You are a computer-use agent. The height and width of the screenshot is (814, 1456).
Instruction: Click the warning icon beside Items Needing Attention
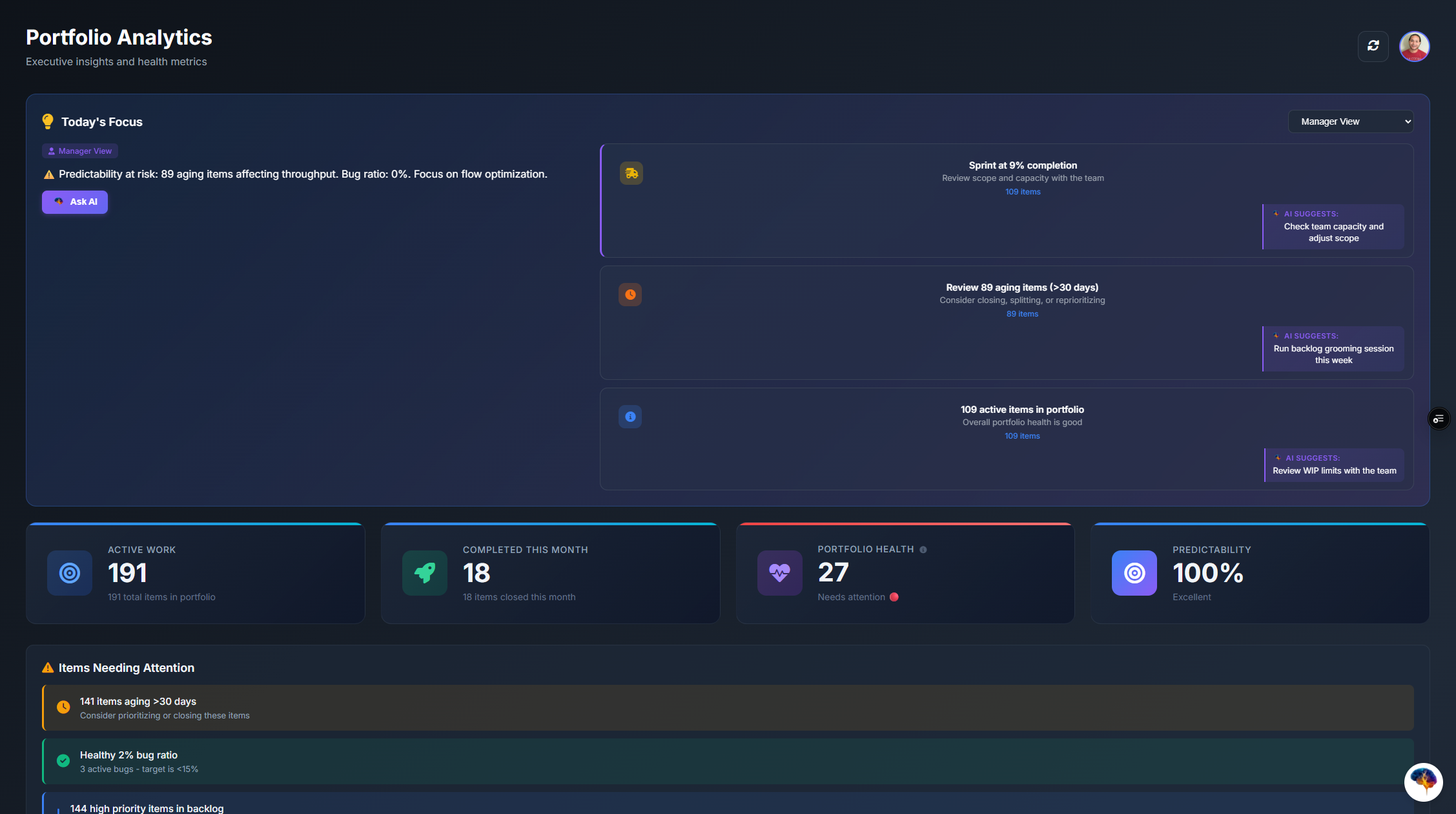[47, 667]
